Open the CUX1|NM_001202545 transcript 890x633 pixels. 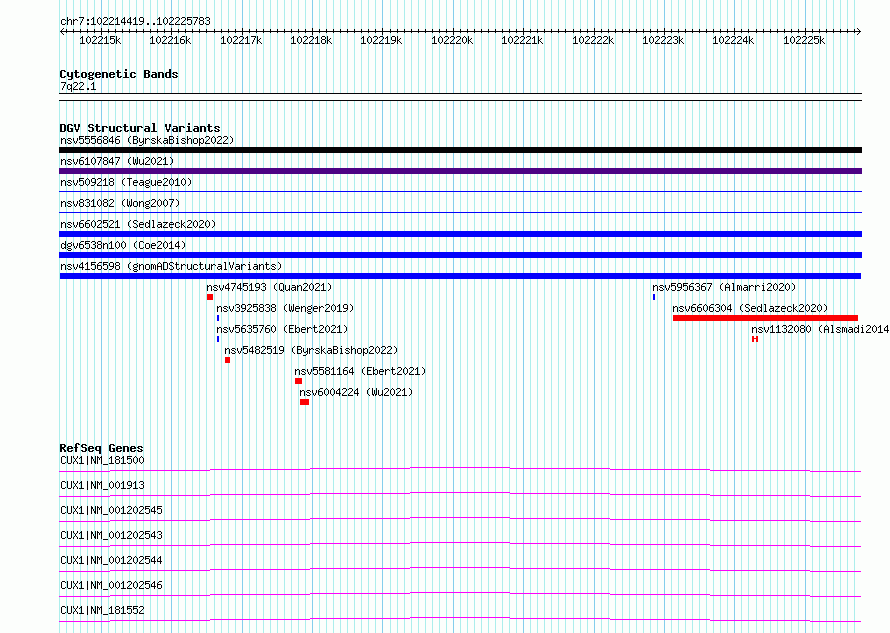[x=111, y=510]
